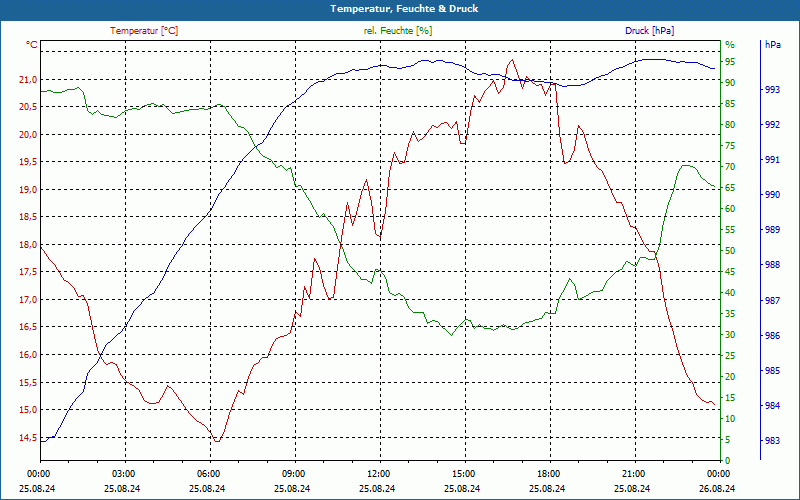Click the "16,5" temperature axis value
Screen dimensions: 800x500
pos(29,328)
